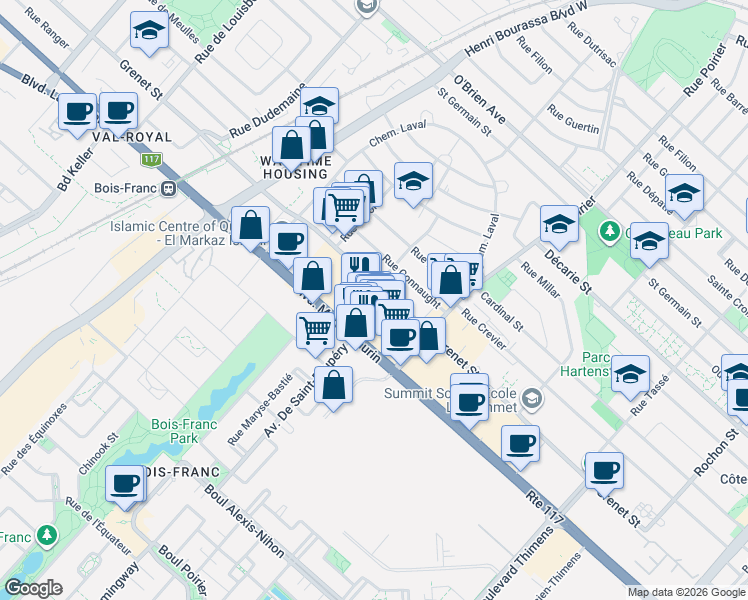This screenshot has height=600, width=748.
Task: Click the right cafe marker above Val-Royal
Action: point(119,113)
